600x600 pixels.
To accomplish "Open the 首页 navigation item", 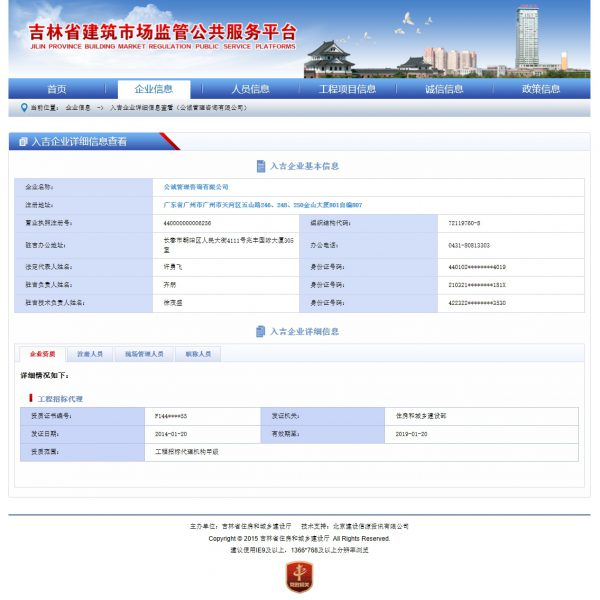I will (x=57, y=89).
